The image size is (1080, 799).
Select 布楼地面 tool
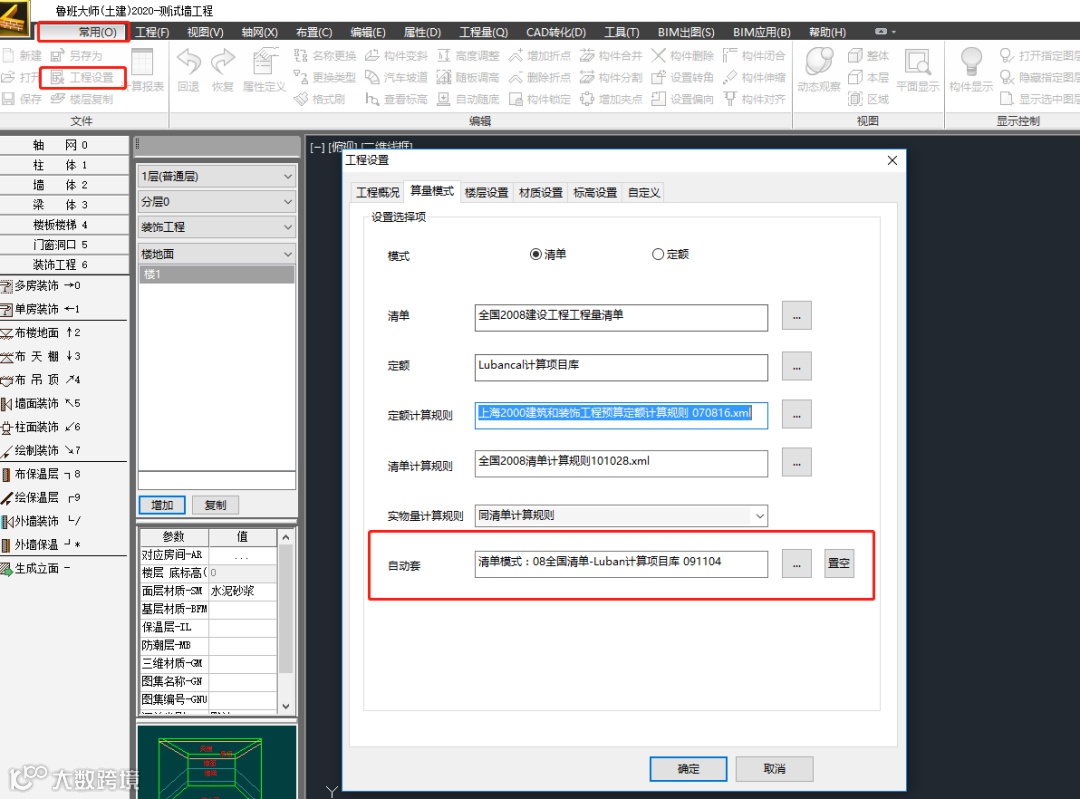click(41, 333)
